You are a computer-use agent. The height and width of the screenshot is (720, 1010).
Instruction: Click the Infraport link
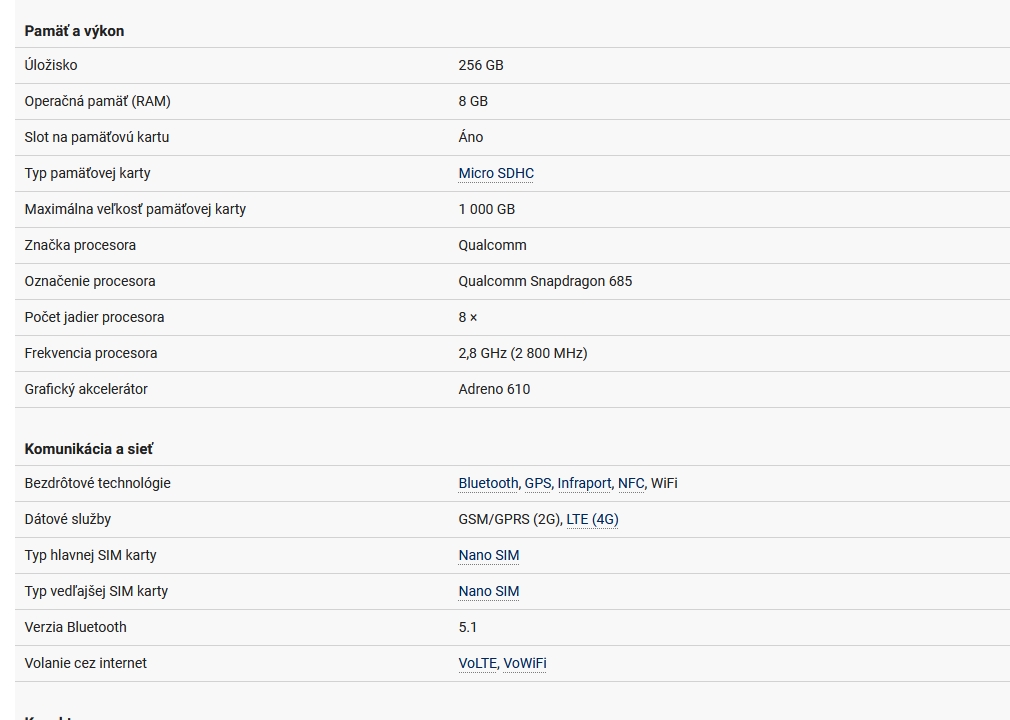tap(584, 483)
